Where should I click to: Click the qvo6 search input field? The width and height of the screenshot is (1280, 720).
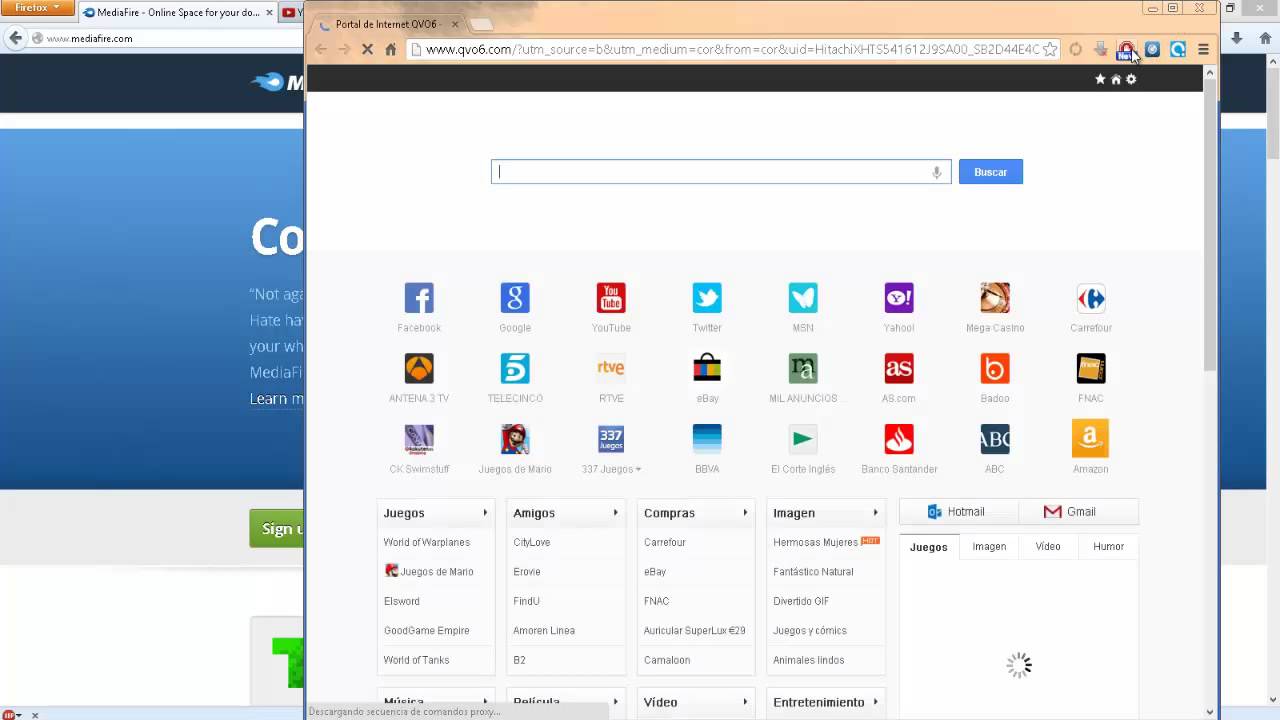[720, 172]
